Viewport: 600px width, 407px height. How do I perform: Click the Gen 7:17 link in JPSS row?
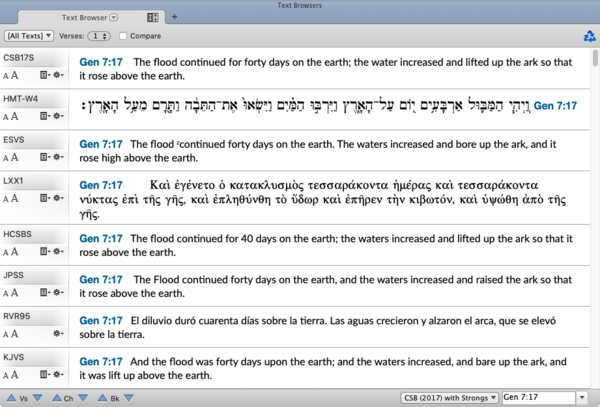coord(101,280)
